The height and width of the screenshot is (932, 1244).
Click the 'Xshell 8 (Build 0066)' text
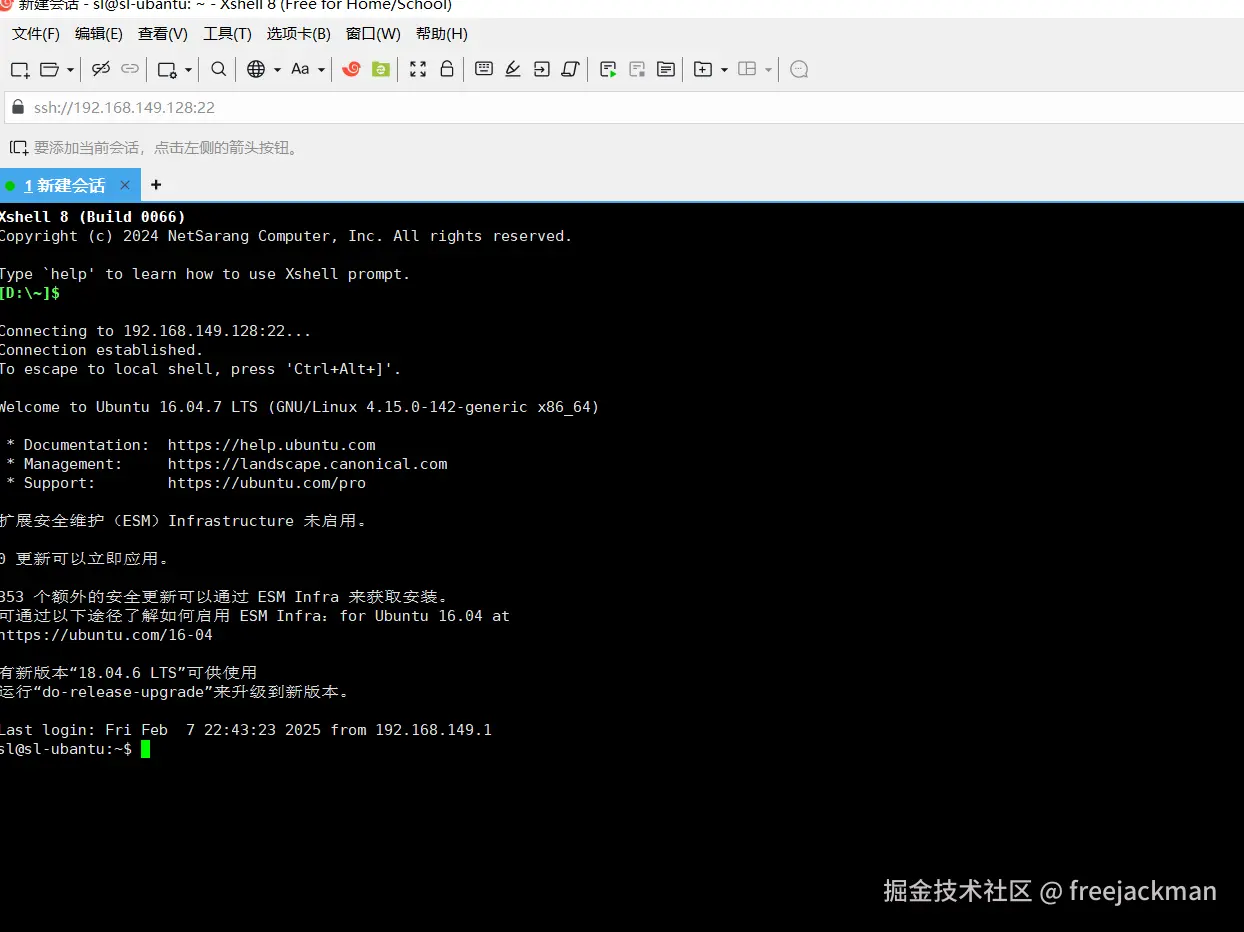93,217
